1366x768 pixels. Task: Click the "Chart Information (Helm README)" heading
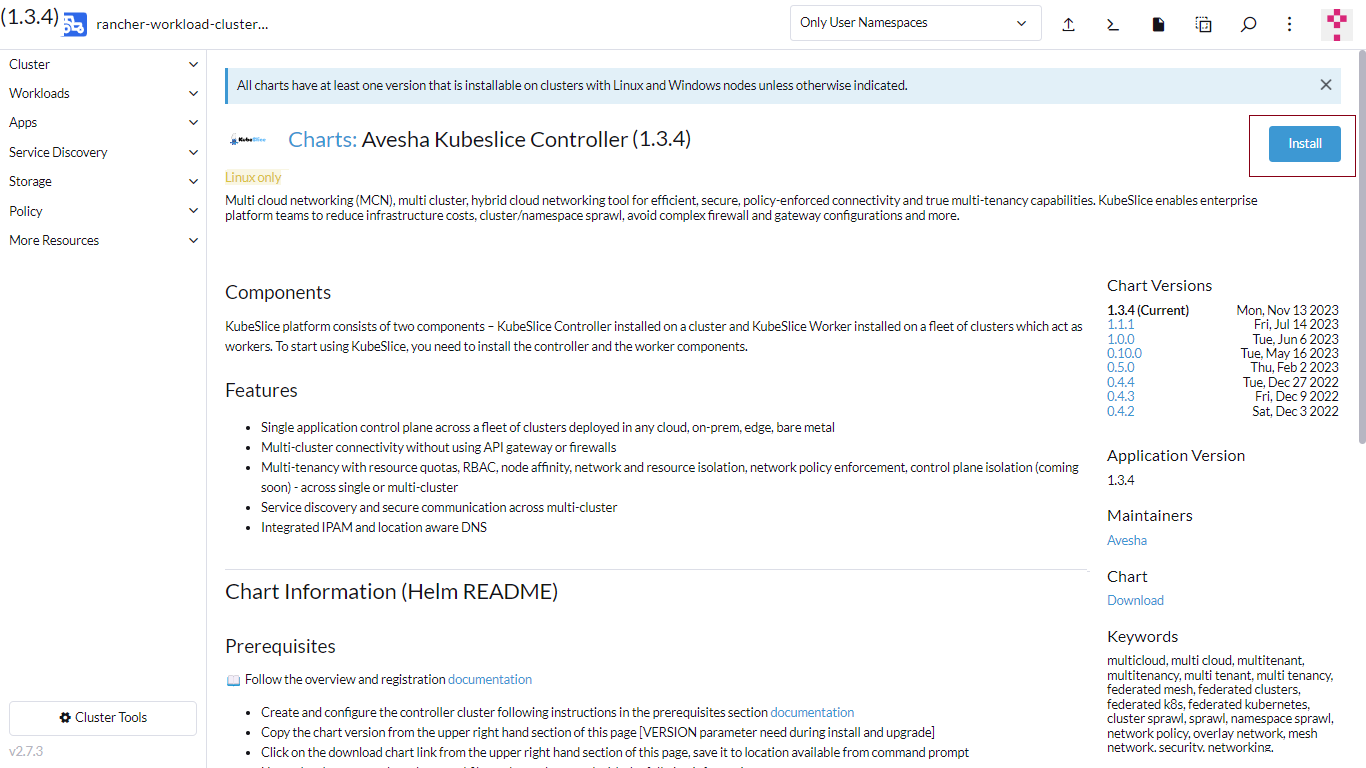click(391, 592)
